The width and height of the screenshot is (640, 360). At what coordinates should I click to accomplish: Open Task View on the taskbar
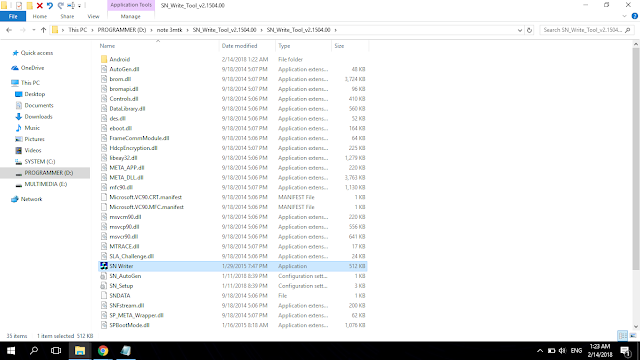pos(56,351)
